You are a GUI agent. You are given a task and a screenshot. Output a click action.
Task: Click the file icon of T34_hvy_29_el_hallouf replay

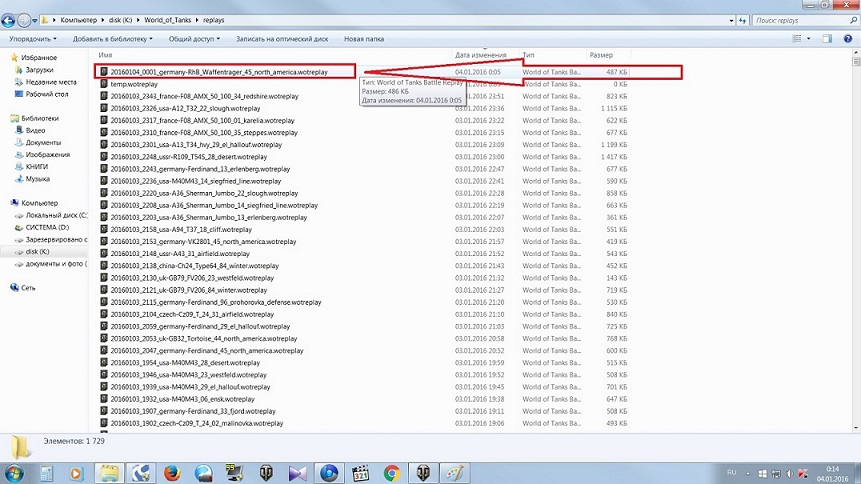104,144
